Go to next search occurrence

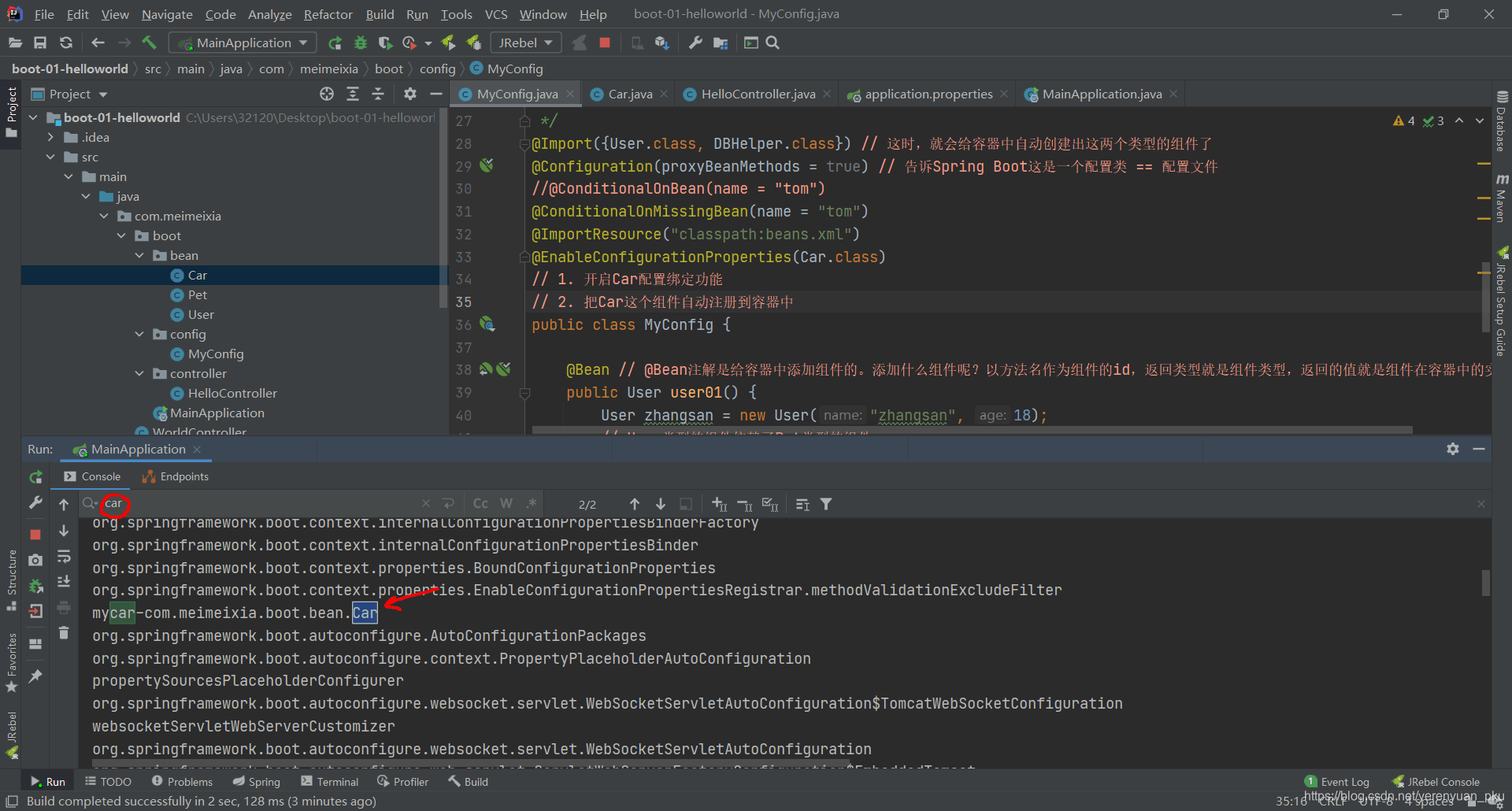click(661, 504)
